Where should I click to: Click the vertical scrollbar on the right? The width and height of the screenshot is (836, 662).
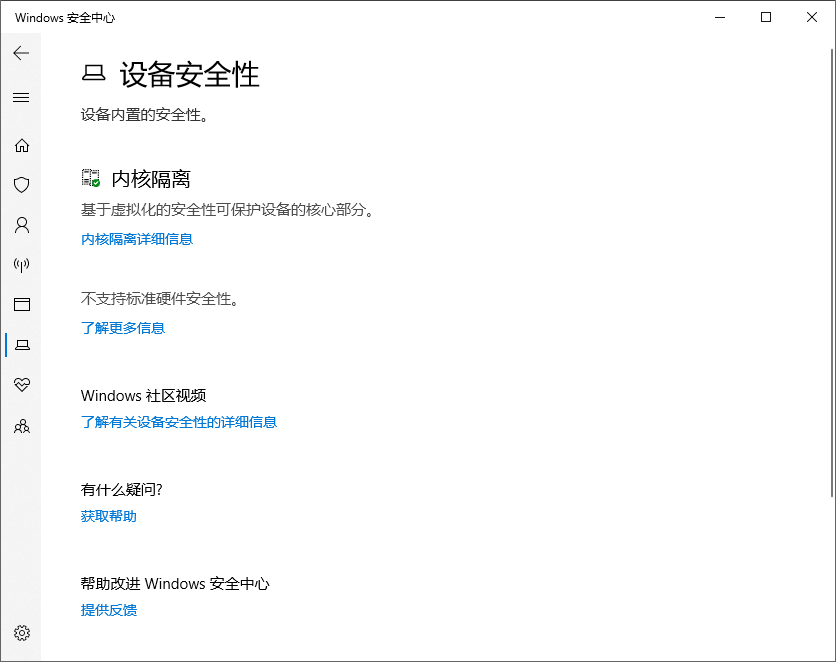832,273
